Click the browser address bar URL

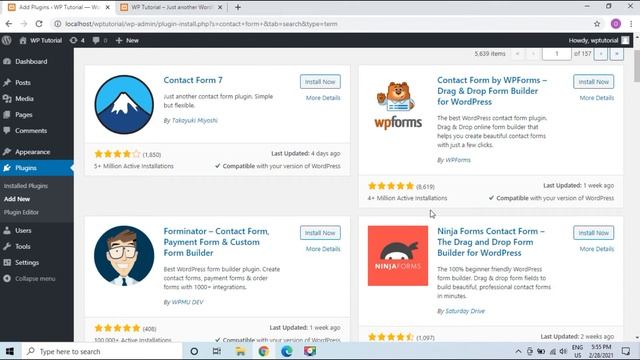201,24
